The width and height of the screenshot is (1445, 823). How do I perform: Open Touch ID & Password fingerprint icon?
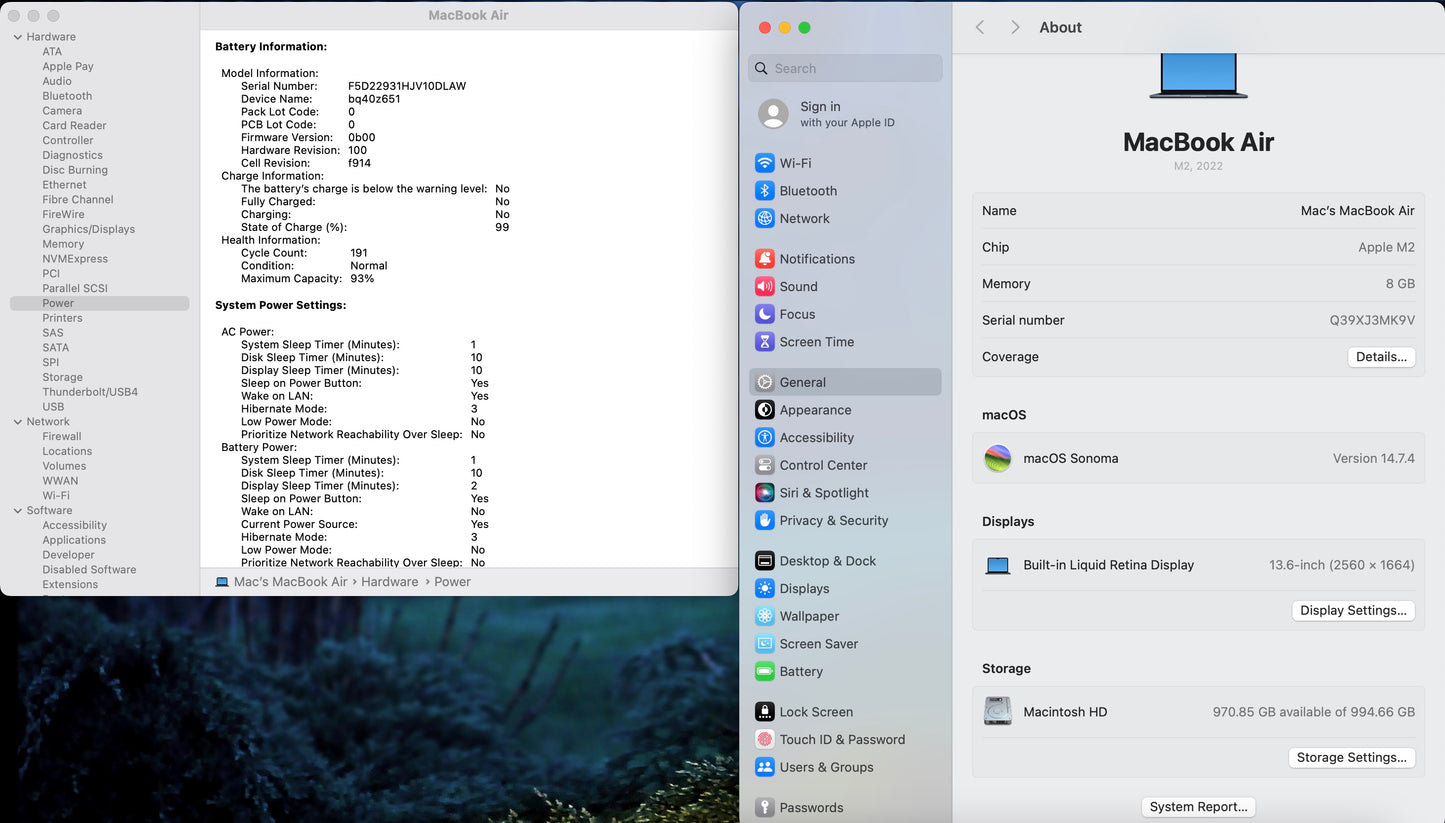click(x=765, y=739)
